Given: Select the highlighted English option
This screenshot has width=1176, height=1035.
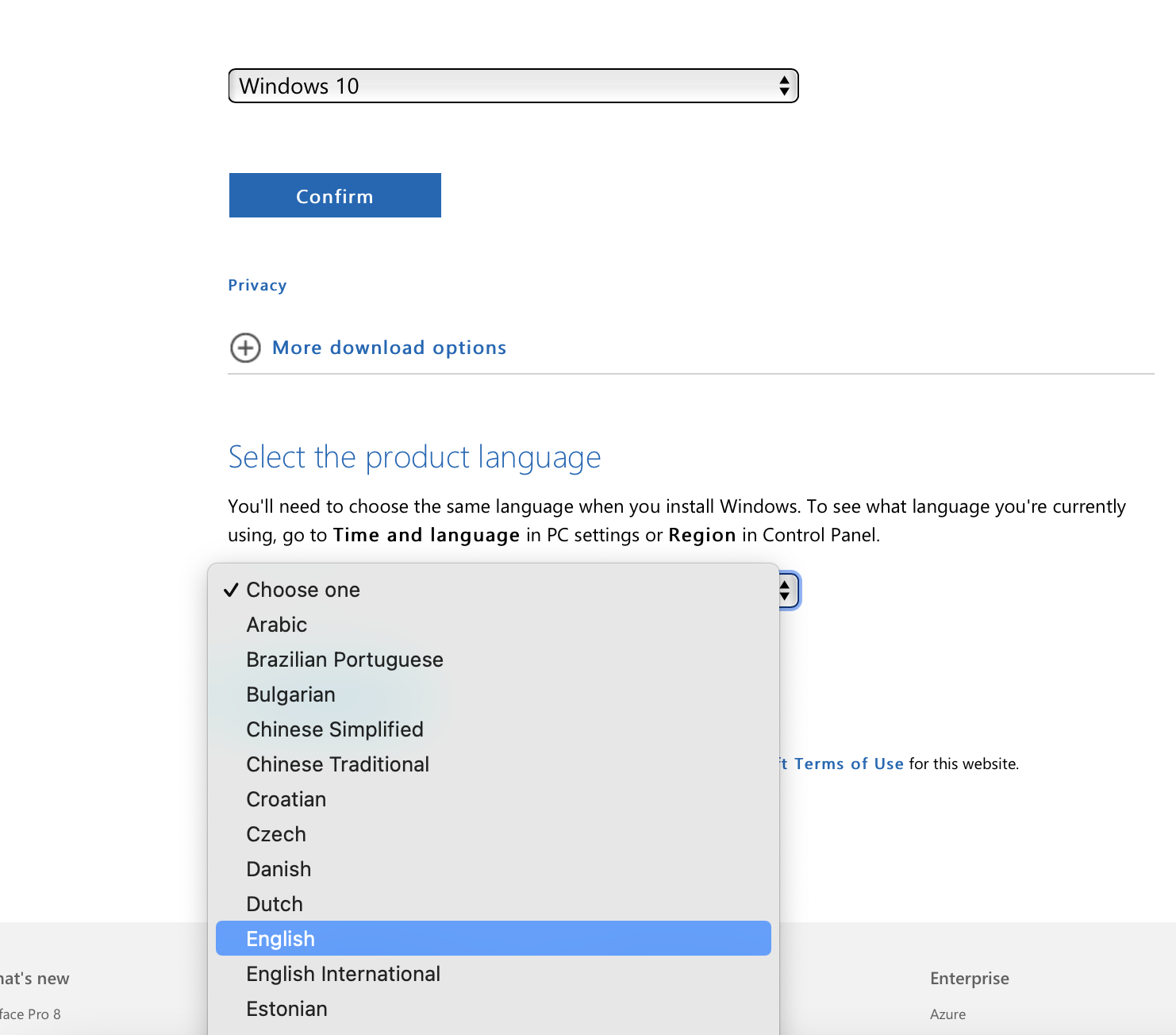Looking at the screenshot, I should (494, 938).
